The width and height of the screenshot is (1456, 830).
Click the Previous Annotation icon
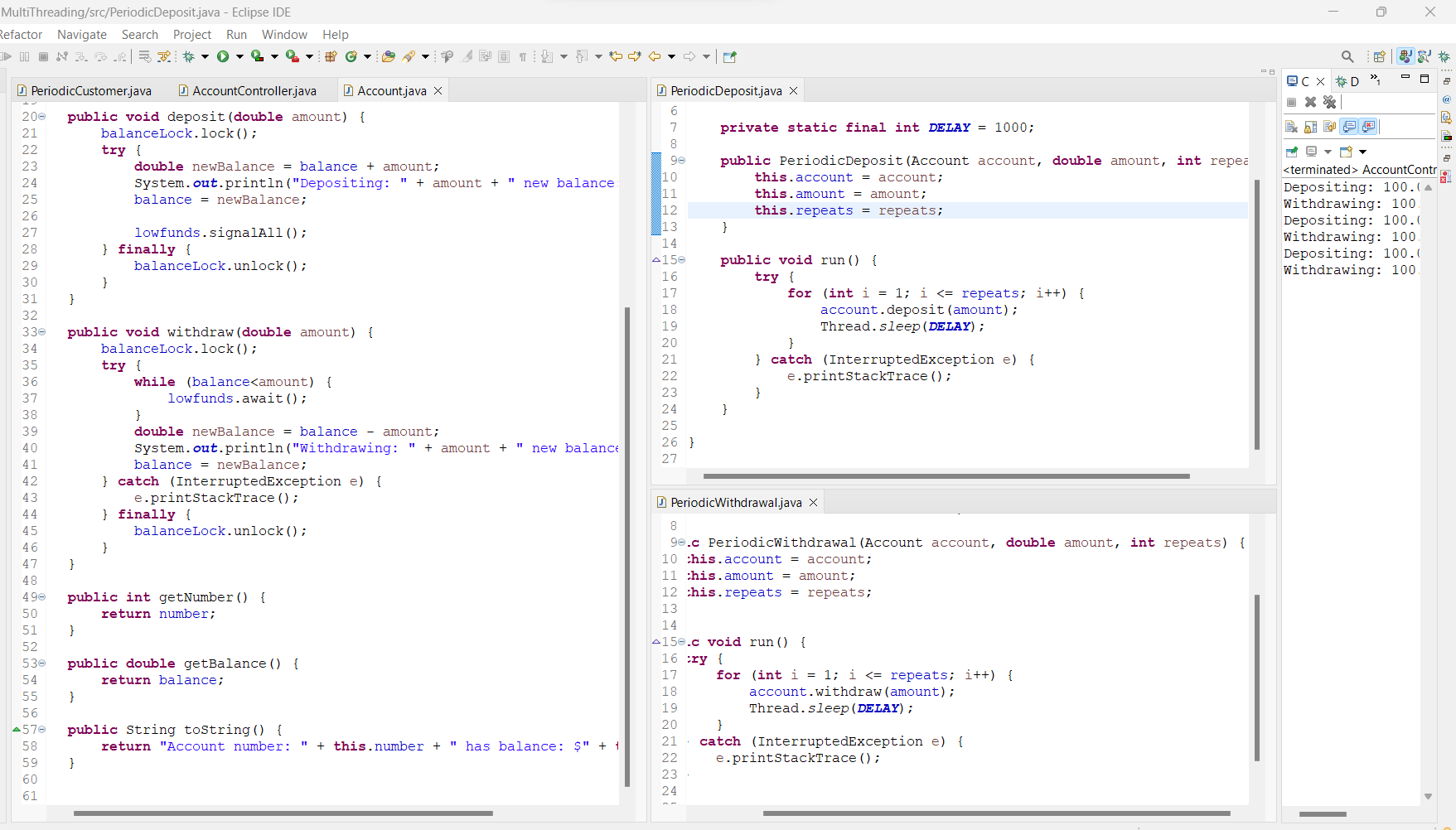(582, 56)
